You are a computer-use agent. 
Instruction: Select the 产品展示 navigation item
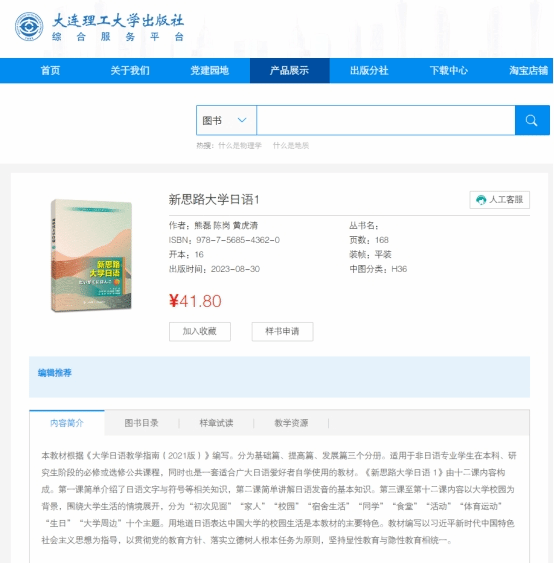(x=289, y=70)
